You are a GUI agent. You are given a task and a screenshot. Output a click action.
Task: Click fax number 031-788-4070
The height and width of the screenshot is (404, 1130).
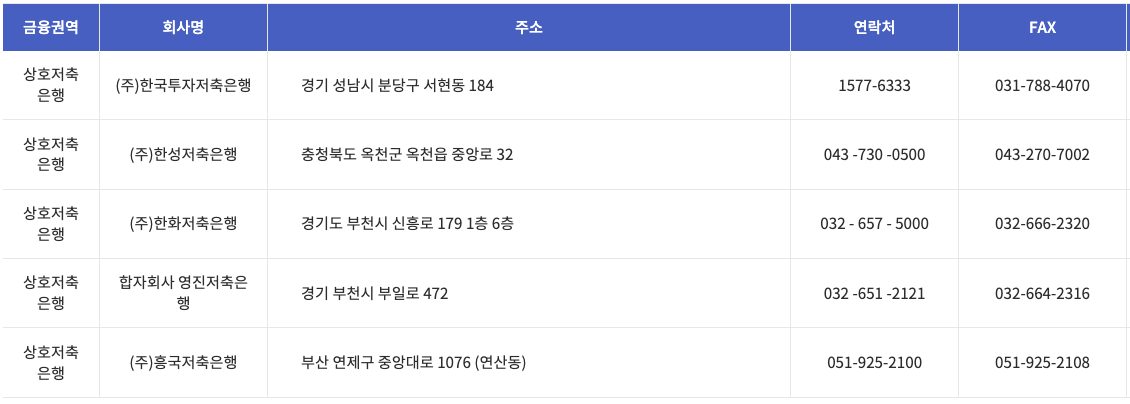coord(1042,86)
